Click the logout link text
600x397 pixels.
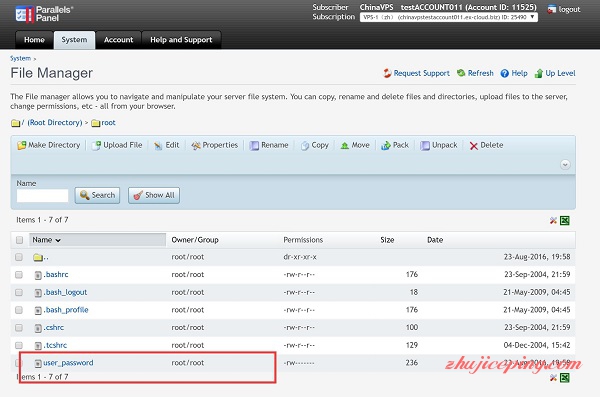569,9
